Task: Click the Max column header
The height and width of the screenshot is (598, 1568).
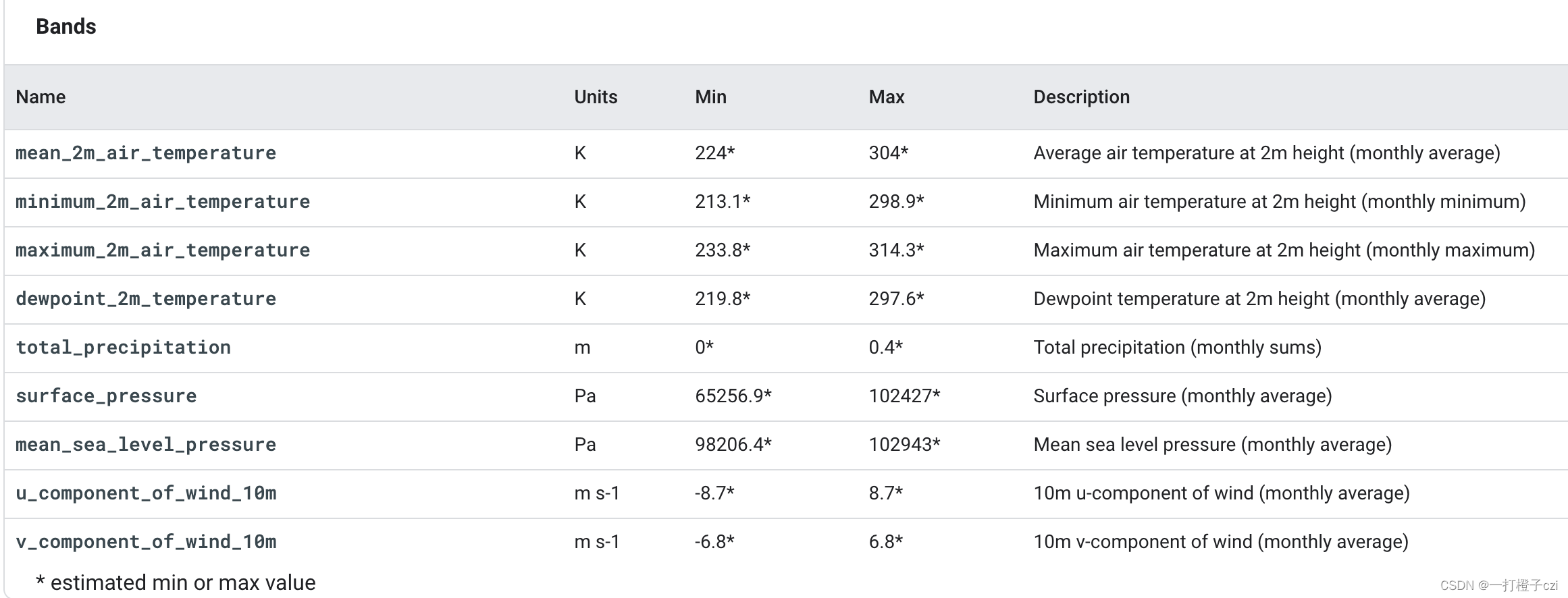Action: 886,97
